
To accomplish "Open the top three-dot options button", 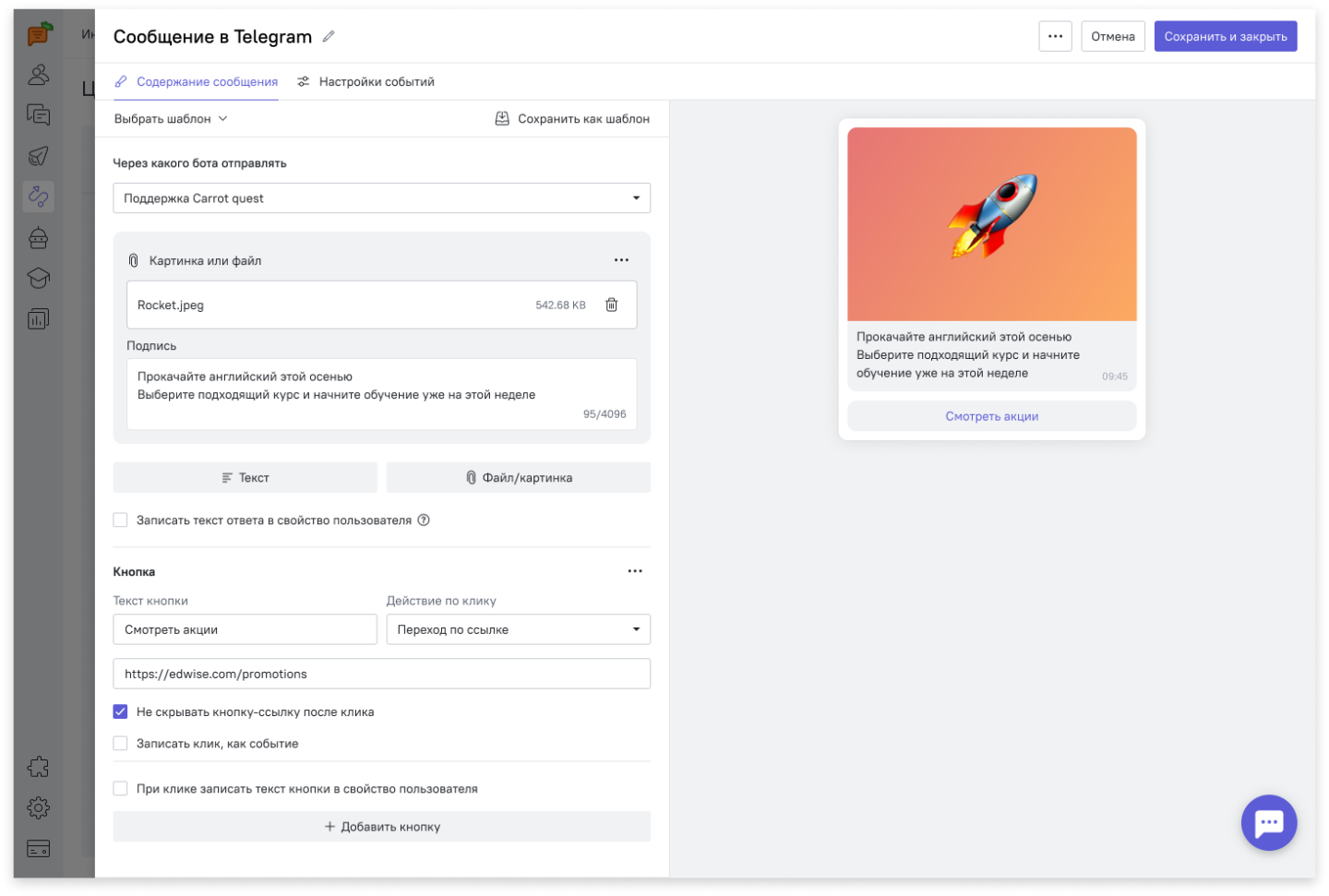I will [1055, 37].
